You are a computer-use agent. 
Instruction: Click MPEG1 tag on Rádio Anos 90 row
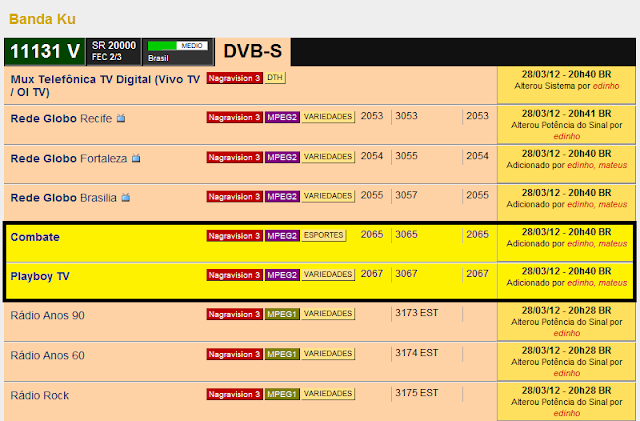point(282,314)
